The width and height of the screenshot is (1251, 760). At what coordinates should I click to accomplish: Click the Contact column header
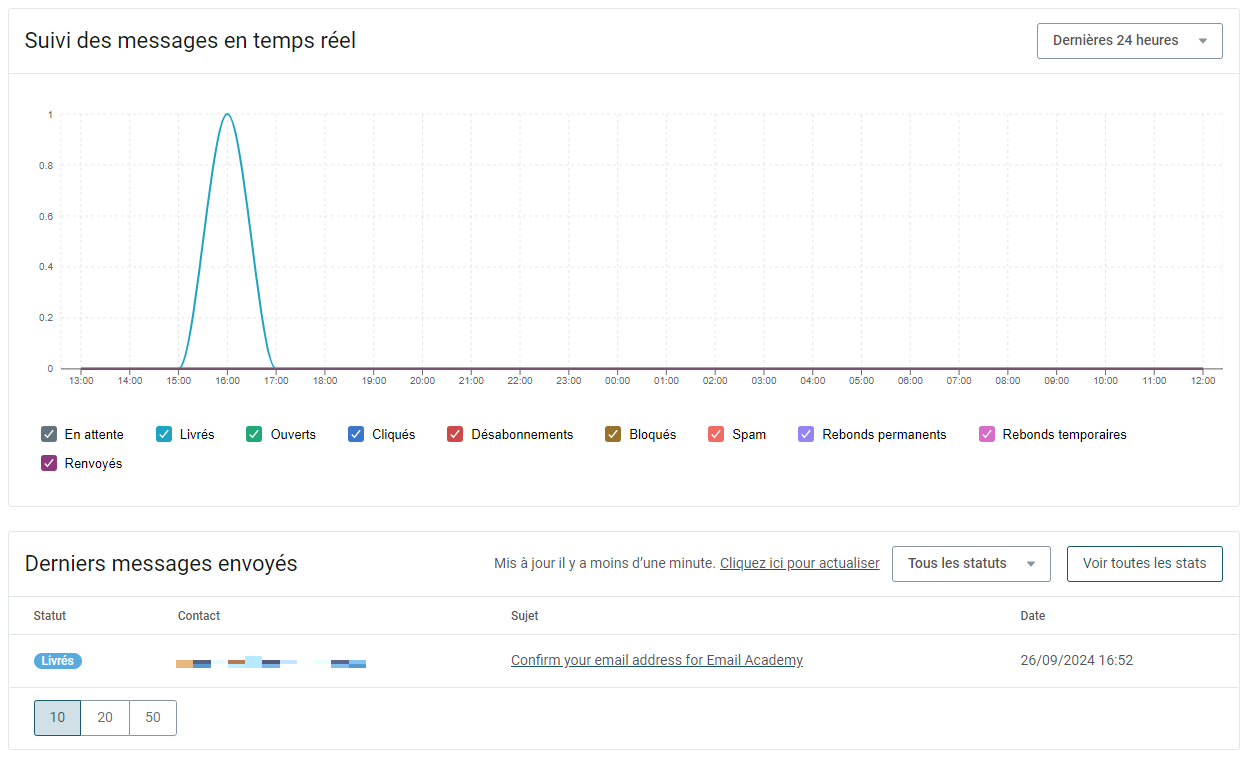pos(199,616)
